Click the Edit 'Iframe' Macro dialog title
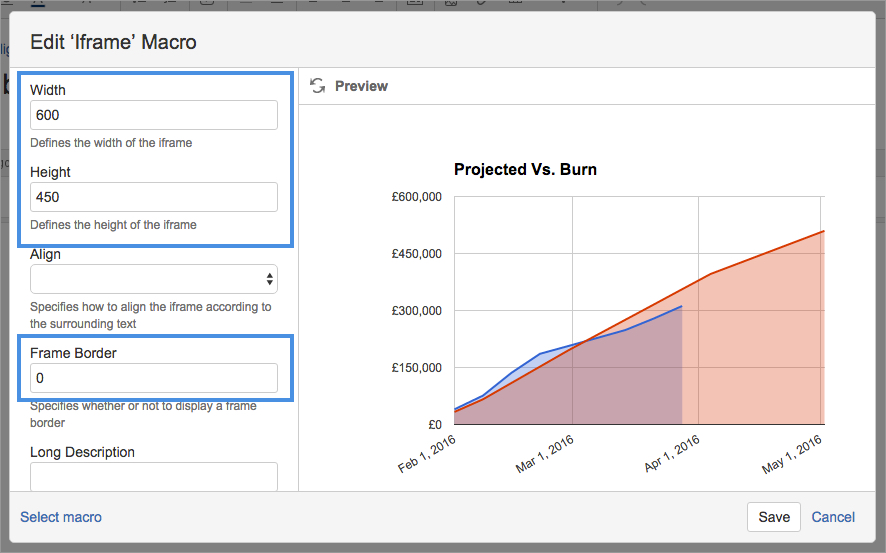 coord(114,42)
